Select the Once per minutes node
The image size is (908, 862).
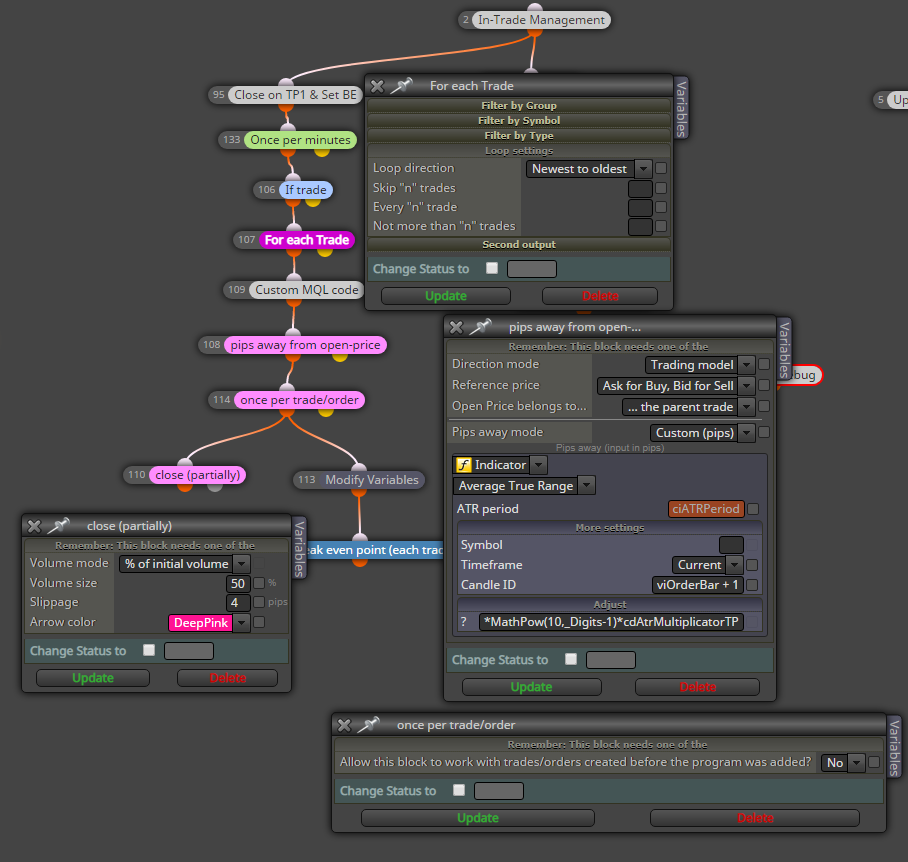[x=301, y=140]
